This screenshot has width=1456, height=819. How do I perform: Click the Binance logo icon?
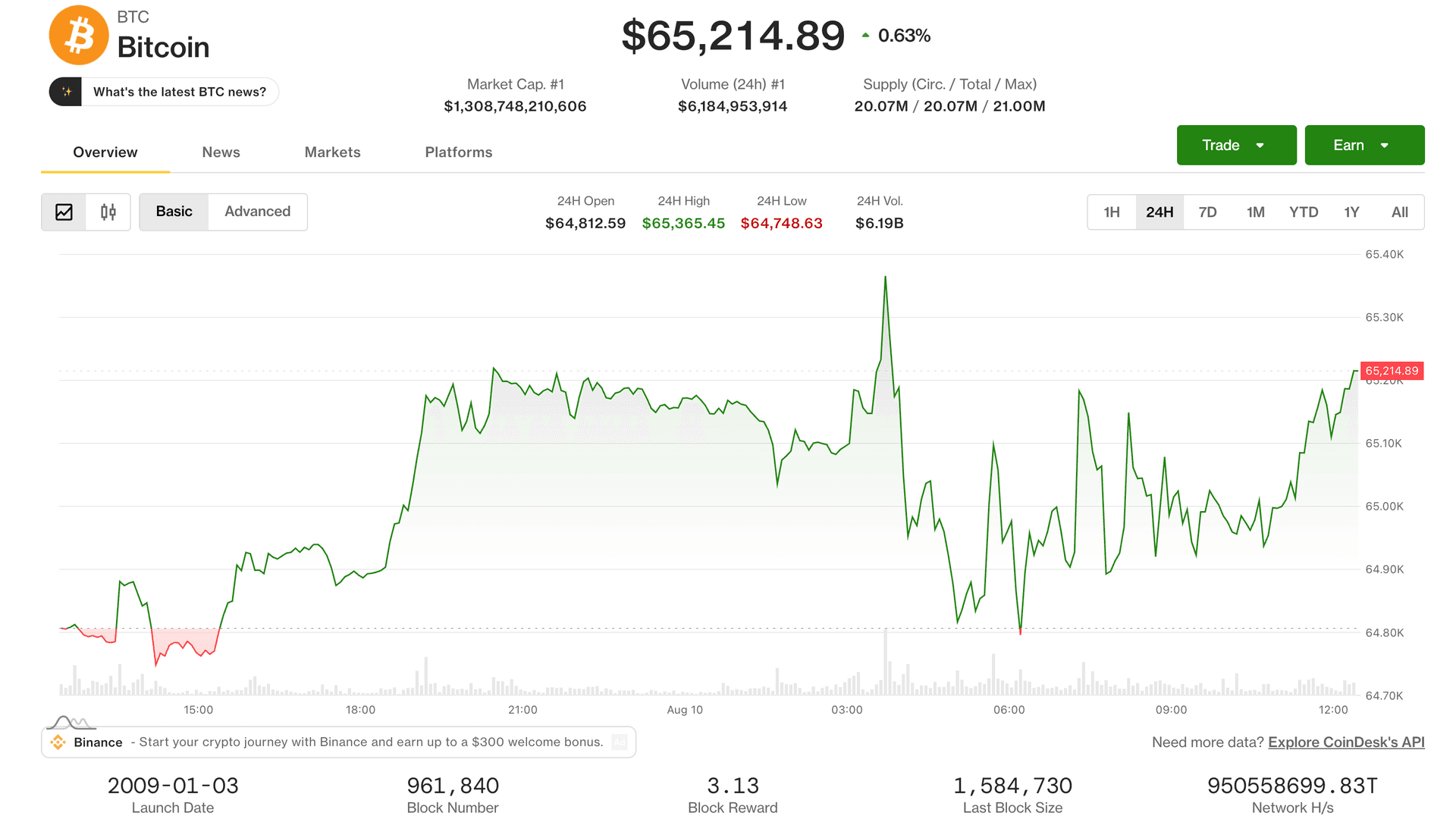[x=58, y=742]
